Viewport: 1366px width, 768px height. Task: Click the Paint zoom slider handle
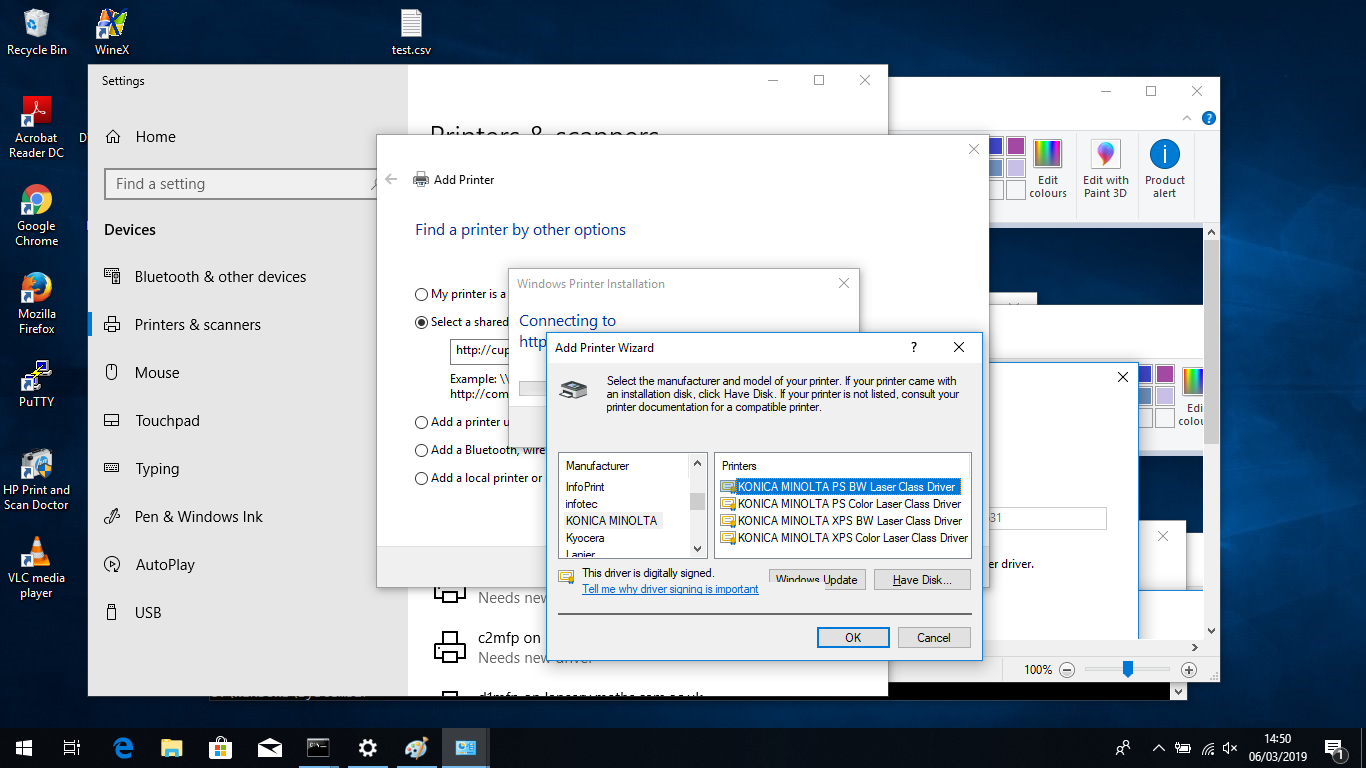(x=1127, y=670)
